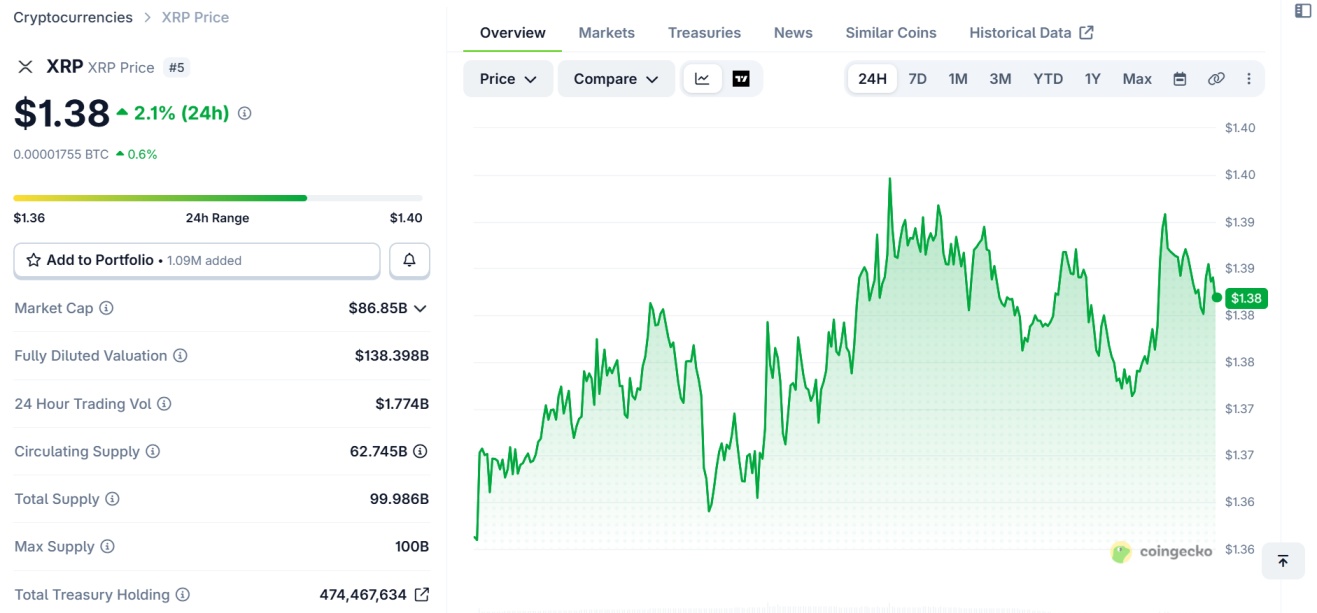This screenshot has height=613, width=1317.
Task: Open chart more options menu
Action: [1248, 79]
